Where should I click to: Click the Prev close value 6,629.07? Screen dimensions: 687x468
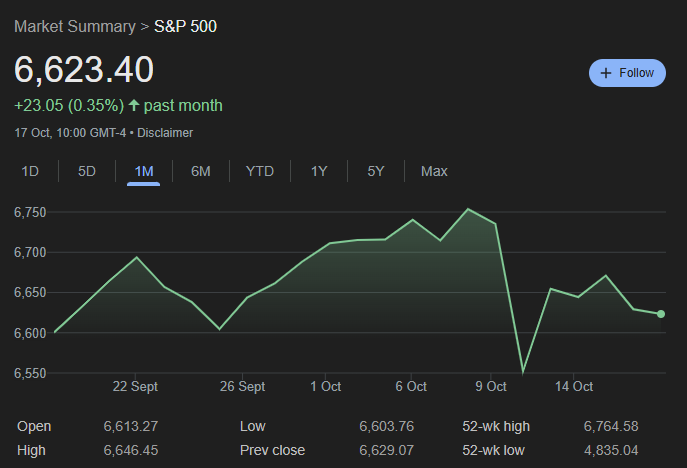386,450
